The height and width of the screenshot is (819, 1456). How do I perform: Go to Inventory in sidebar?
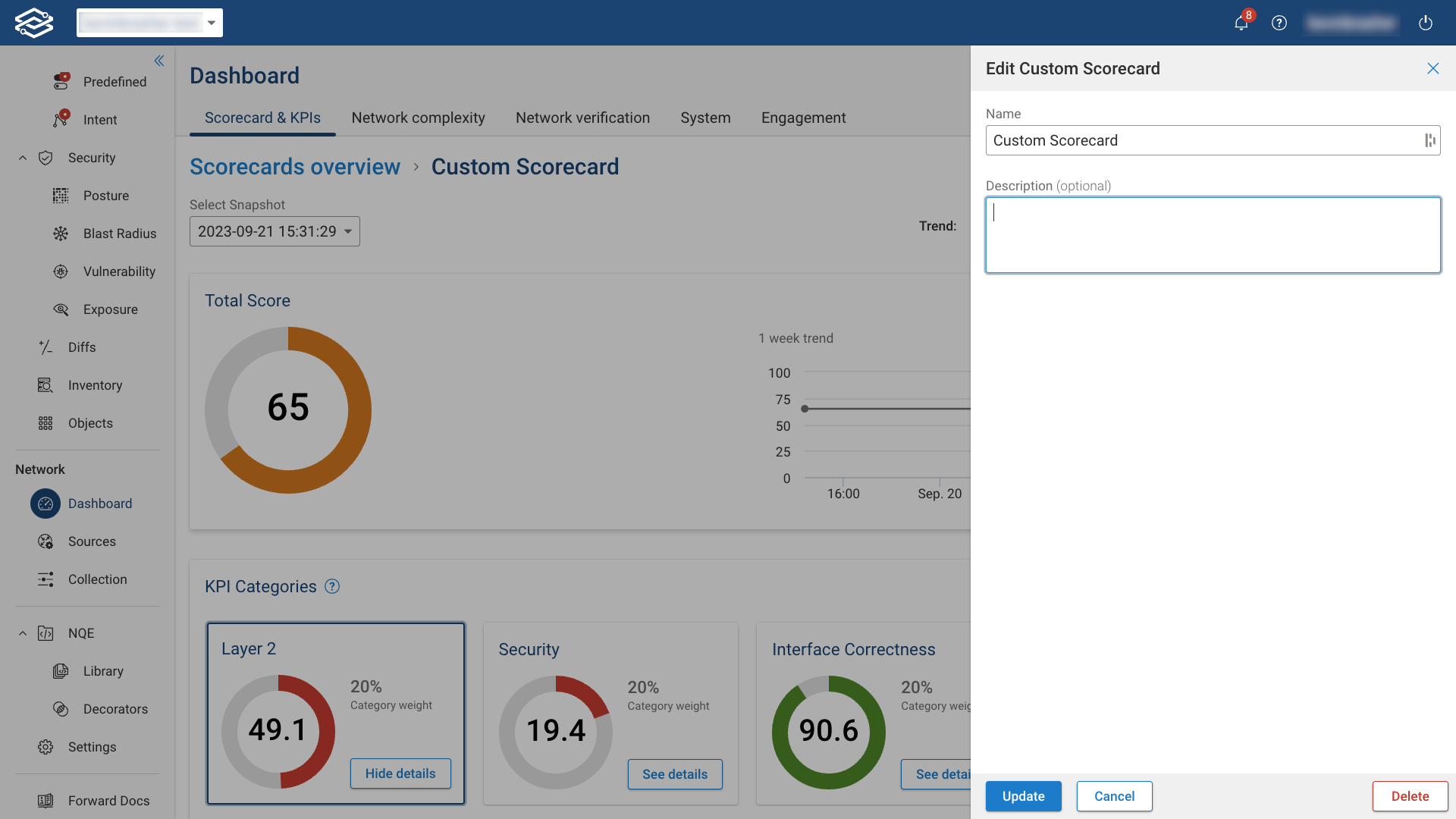[95, 385]
